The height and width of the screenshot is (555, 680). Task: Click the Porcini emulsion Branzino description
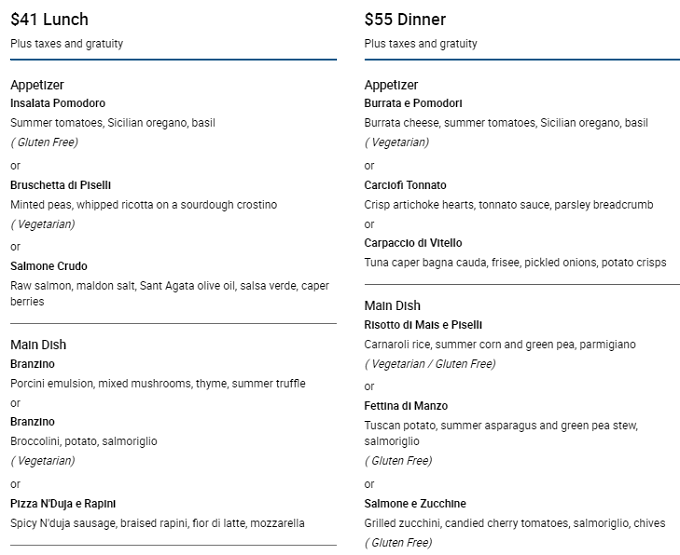pyautogui.click(x=158, y=383)
